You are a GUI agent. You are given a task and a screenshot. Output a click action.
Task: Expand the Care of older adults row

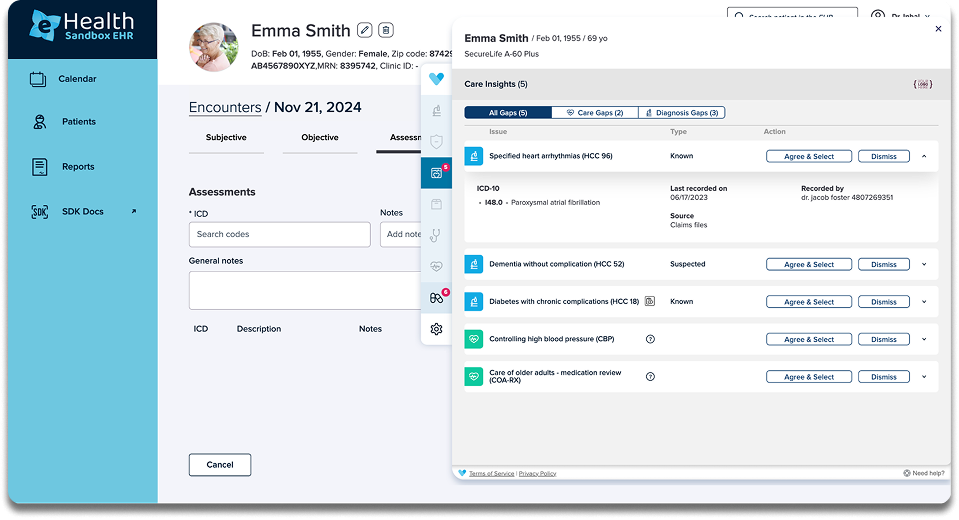pyautogui.click(x=924, y=377)
